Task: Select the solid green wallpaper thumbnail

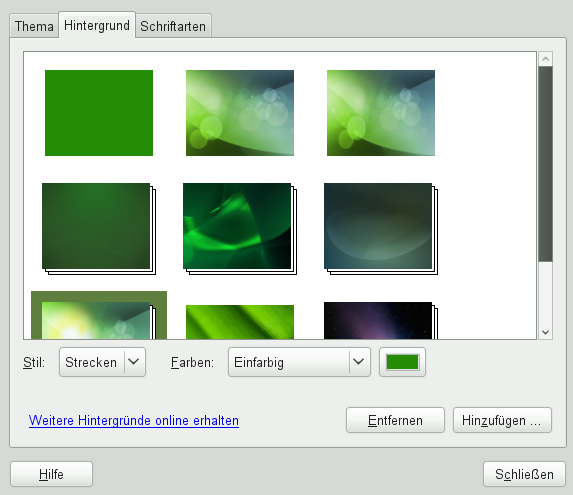Action: [x=99, y=113]
